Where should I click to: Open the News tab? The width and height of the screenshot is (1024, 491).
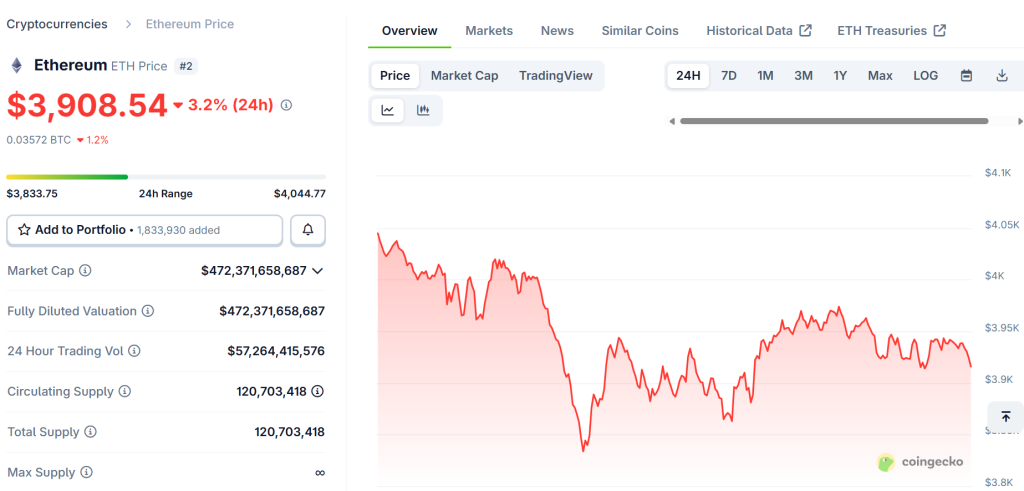(x=557, y=31)
